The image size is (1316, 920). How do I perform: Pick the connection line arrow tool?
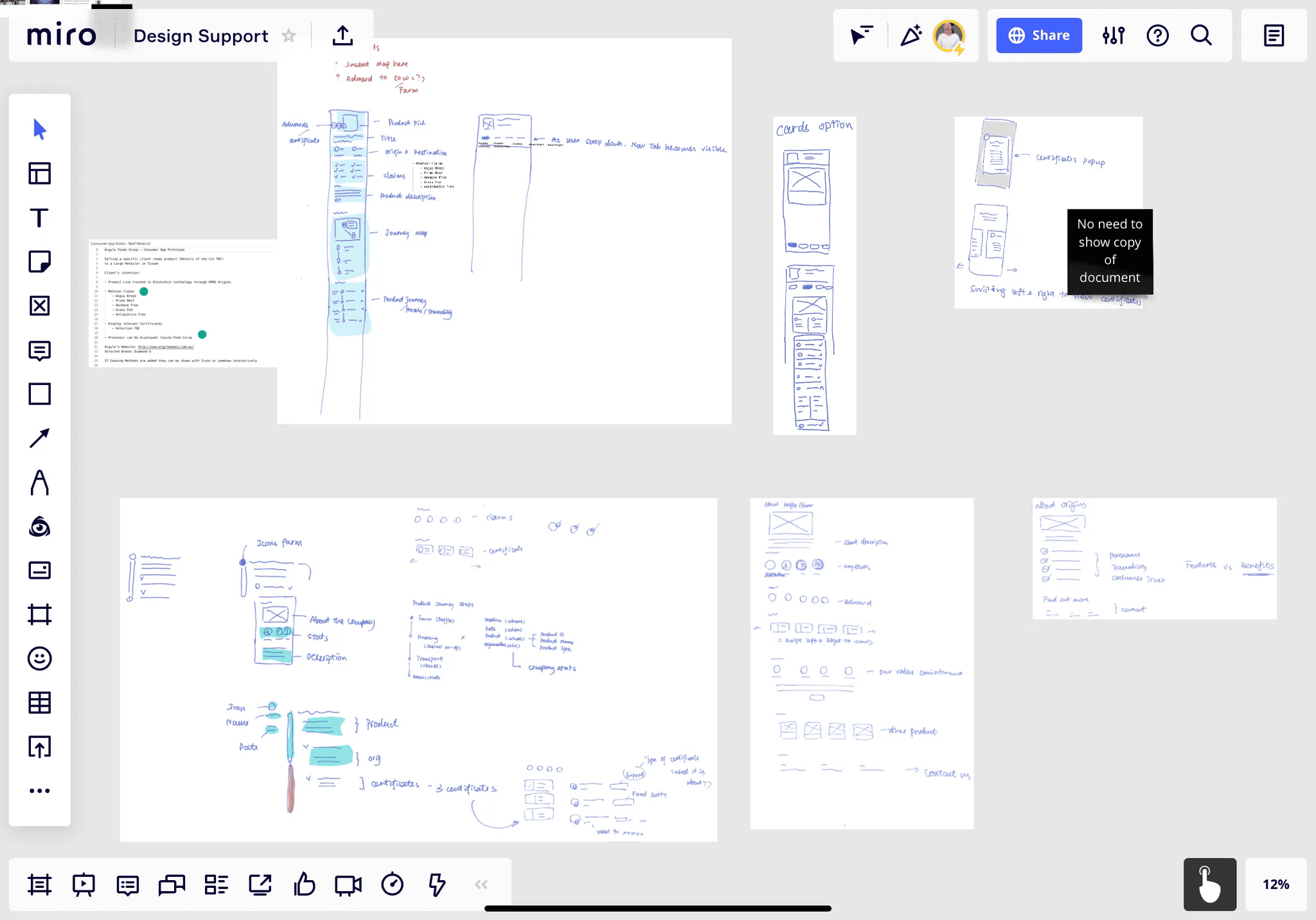[x=39, y=438]
